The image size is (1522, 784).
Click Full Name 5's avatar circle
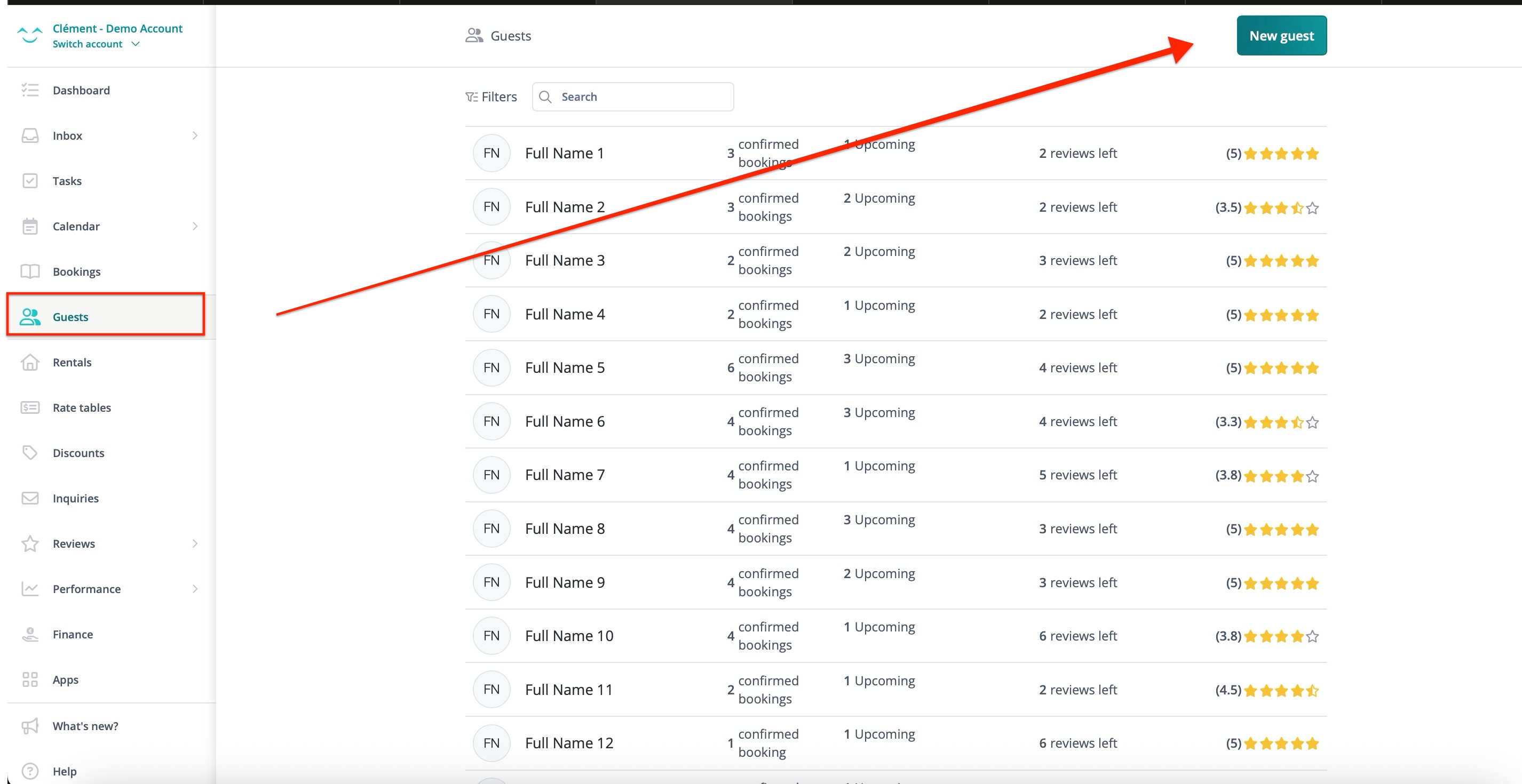(x=492, y=367)
